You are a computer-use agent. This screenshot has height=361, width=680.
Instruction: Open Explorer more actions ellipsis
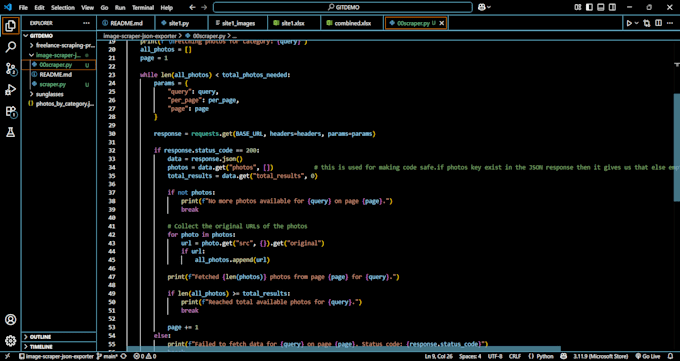pos(86,23)
